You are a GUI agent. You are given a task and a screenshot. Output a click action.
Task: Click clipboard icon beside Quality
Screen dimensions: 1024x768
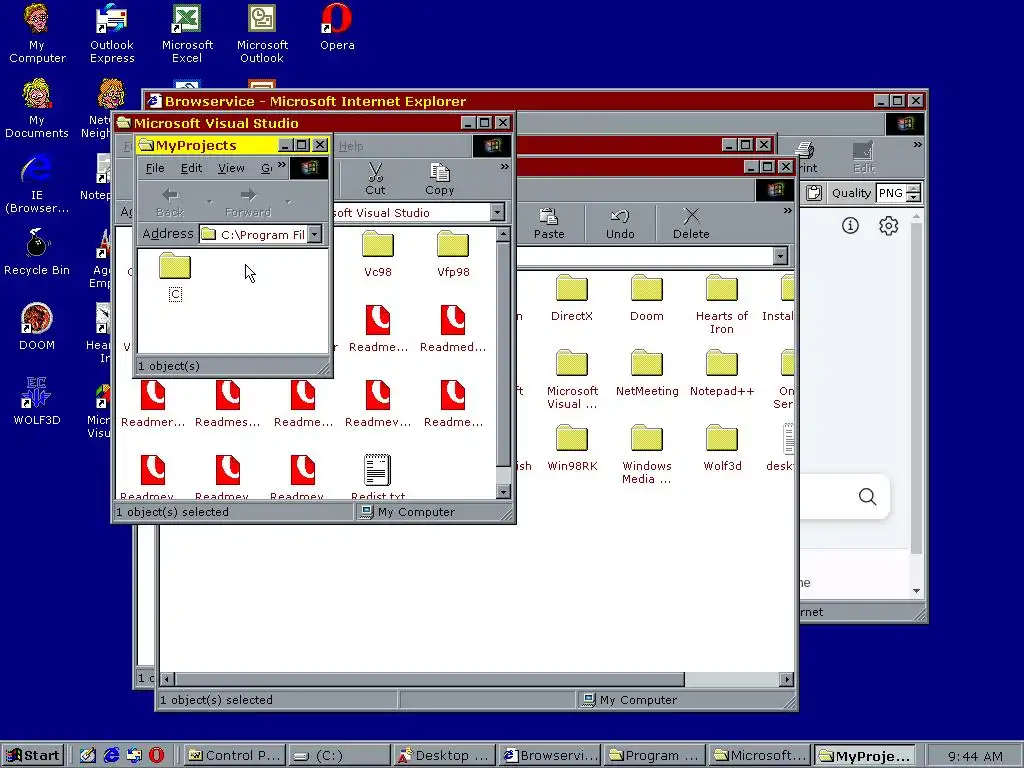[814, 193]
